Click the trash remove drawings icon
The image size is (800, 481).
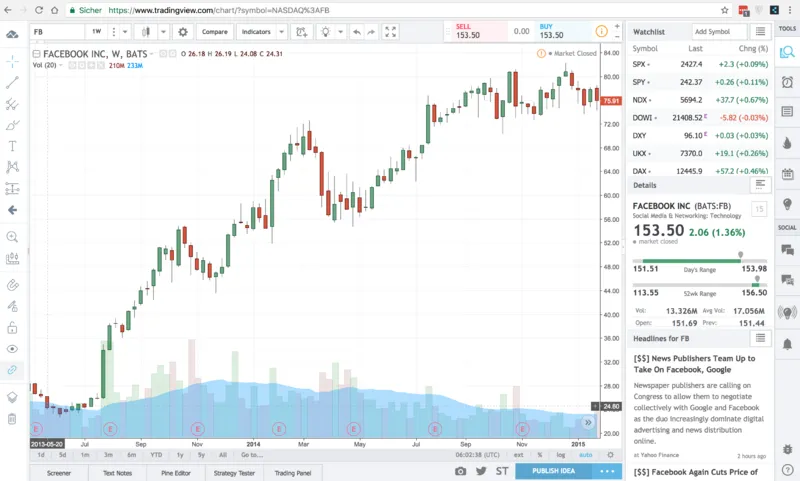tap(12, 419)
